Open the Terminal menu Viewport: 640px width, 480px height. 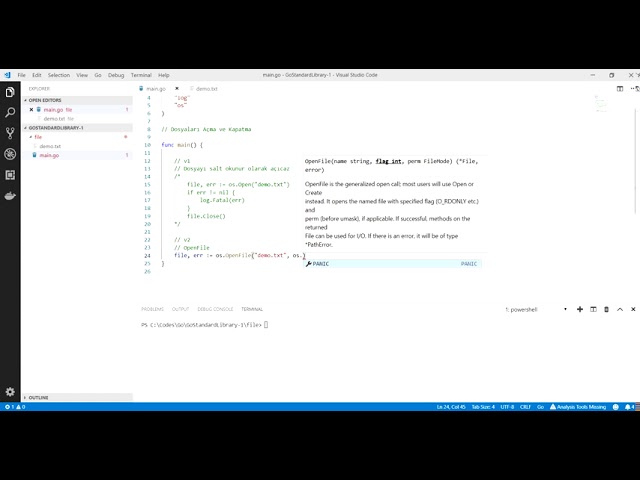click(x=141, y=75)
